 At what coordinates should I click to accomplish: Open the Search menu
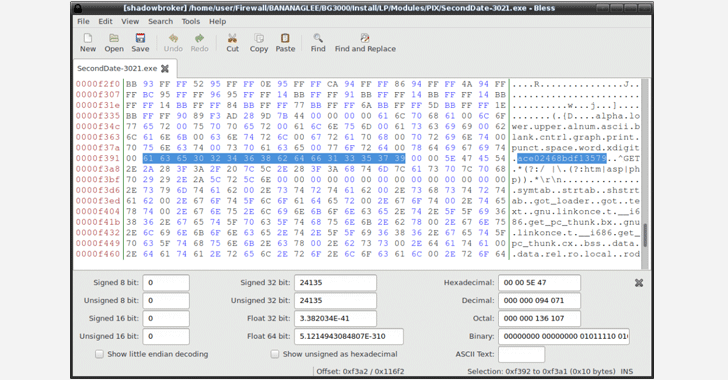click(161, 21)
